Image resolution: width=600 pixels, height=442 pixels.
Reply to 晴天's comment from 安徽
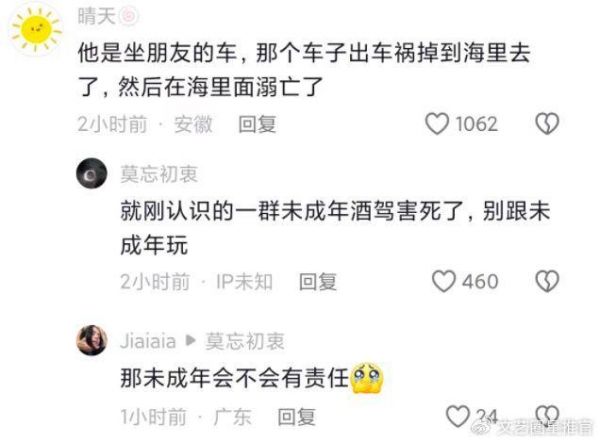click(x=257, y=124)
